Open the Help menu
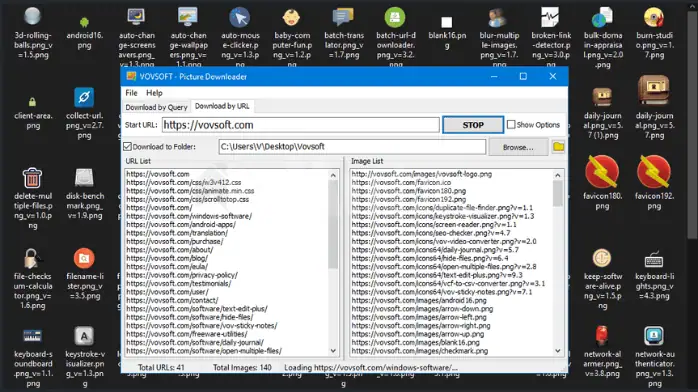Viewport: 698px width, 392px height. [x=154, y=93]
